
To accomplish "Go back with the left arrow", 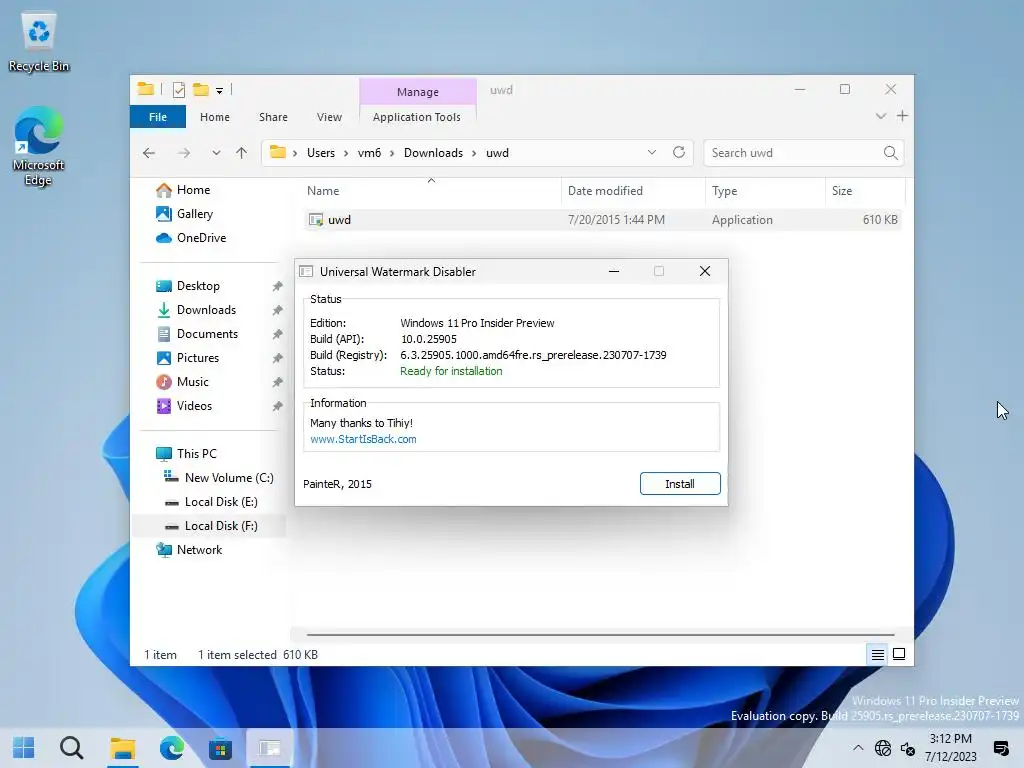I will point(149,153).
